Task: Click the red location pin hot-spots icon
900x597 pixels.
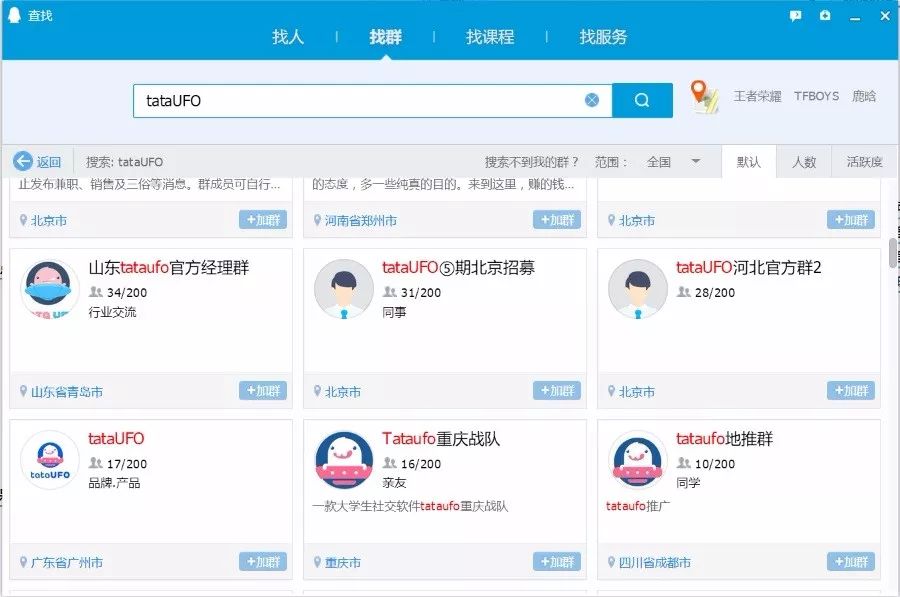Action: click(x=700, y=97)
